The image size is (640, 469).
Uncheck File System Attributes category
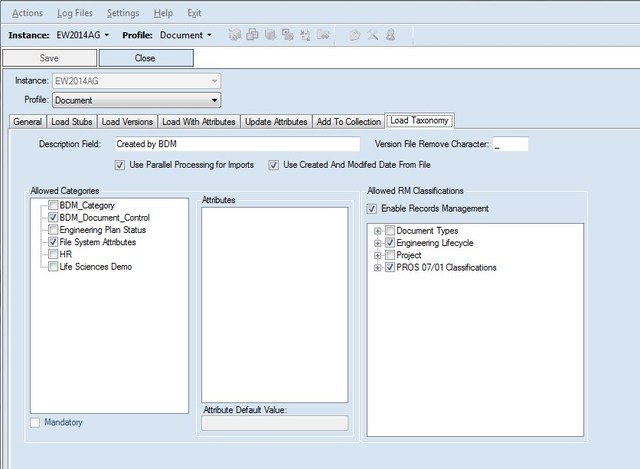pos(52,242)
